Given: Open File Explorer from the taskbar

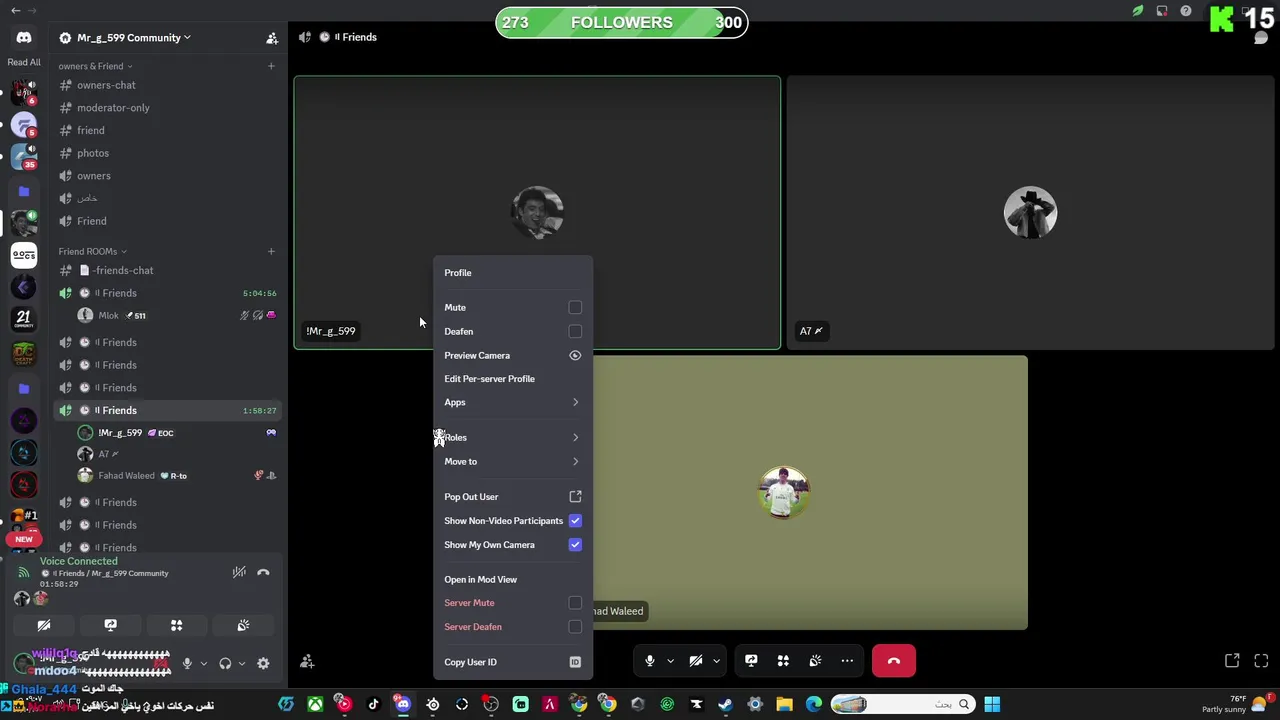Looking at the screenshot, I should pos(784,704).
